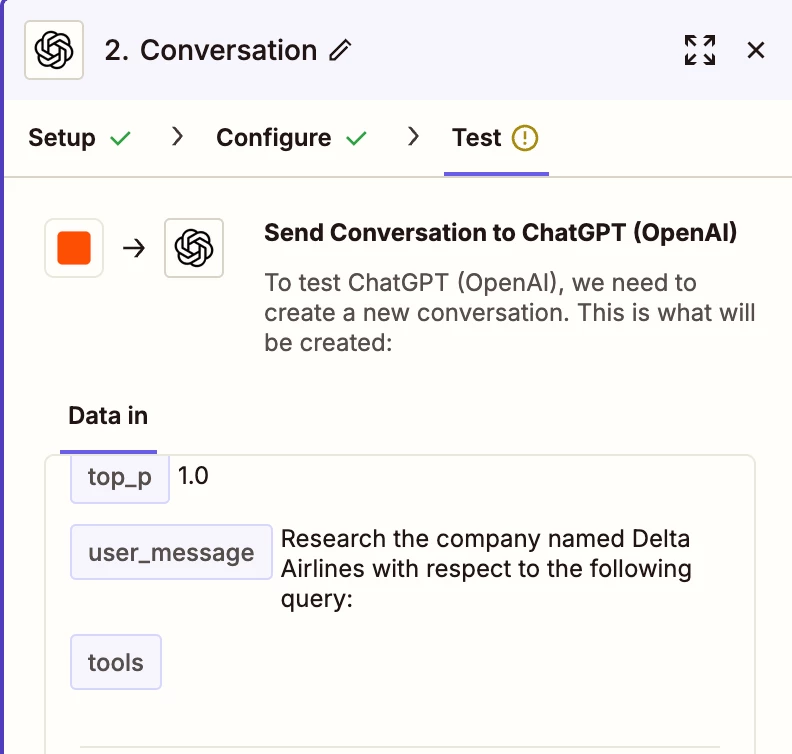This screenshot has height=754, width=792.
Task: Switch to the Test tab
Action: click(x=476, y=137)
